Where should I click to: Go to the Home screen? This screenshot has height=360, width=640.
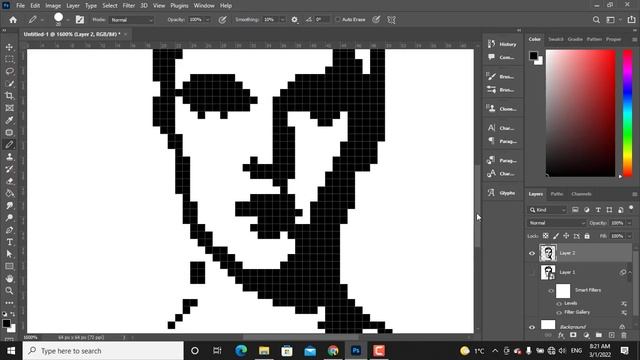tap(13, 20)
